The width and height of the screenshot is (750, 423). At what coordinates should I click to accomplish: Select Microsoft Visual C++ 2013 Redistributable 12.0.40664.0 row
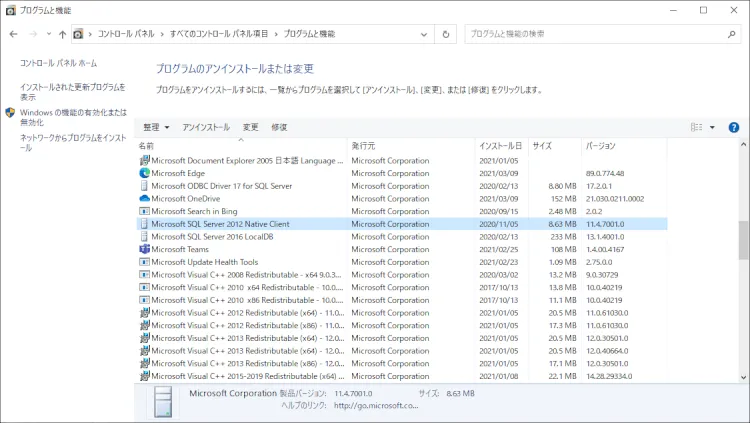[x=402, y=351]
